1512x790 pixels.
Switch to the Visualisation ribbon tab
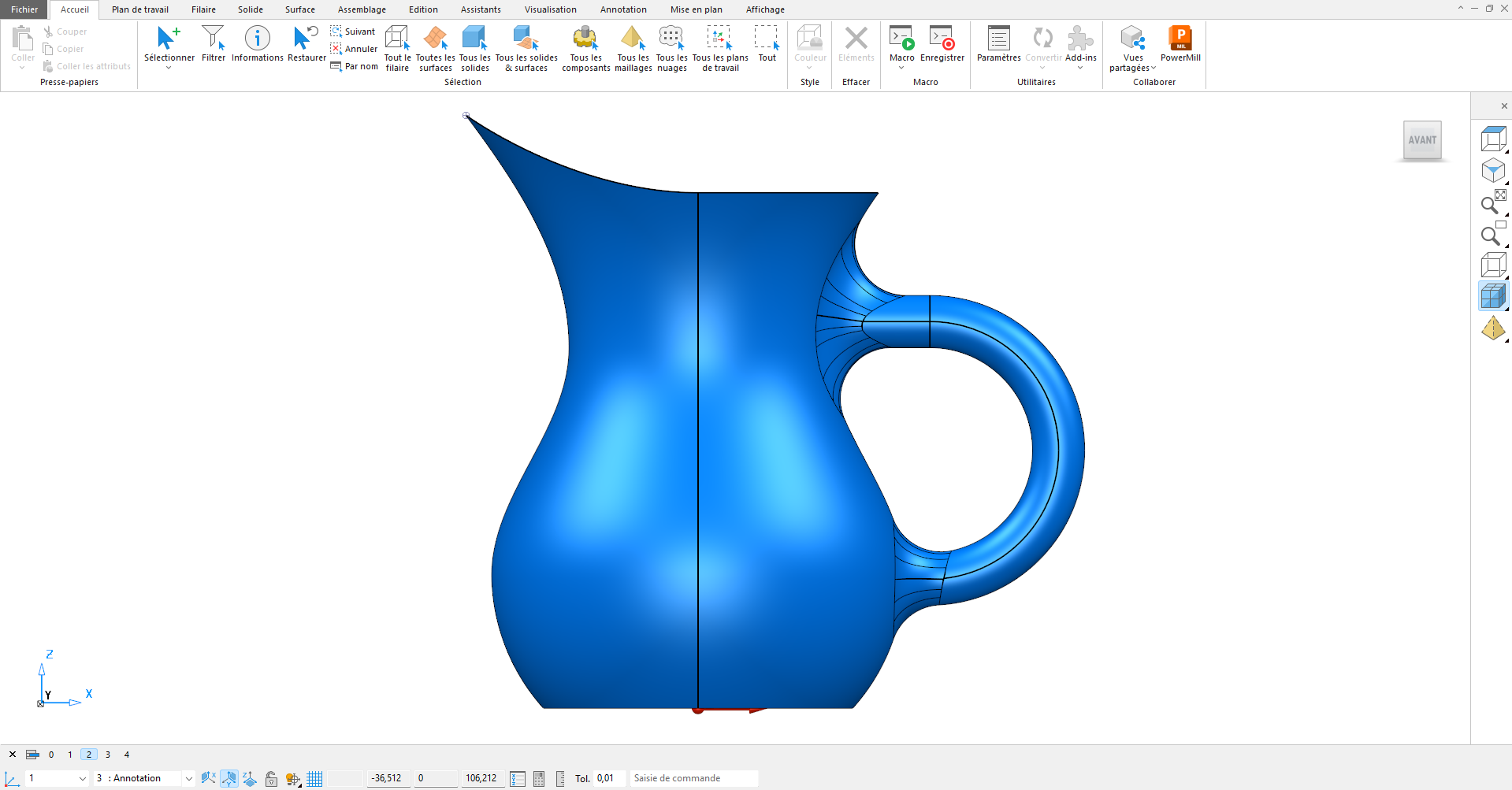coord(550,9)
